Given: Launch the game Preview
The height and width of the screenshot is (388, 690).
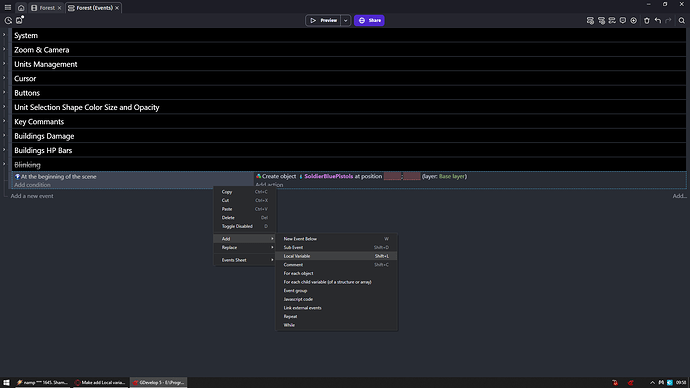Looking at the screenshot, I should click(x=323, y=20).
